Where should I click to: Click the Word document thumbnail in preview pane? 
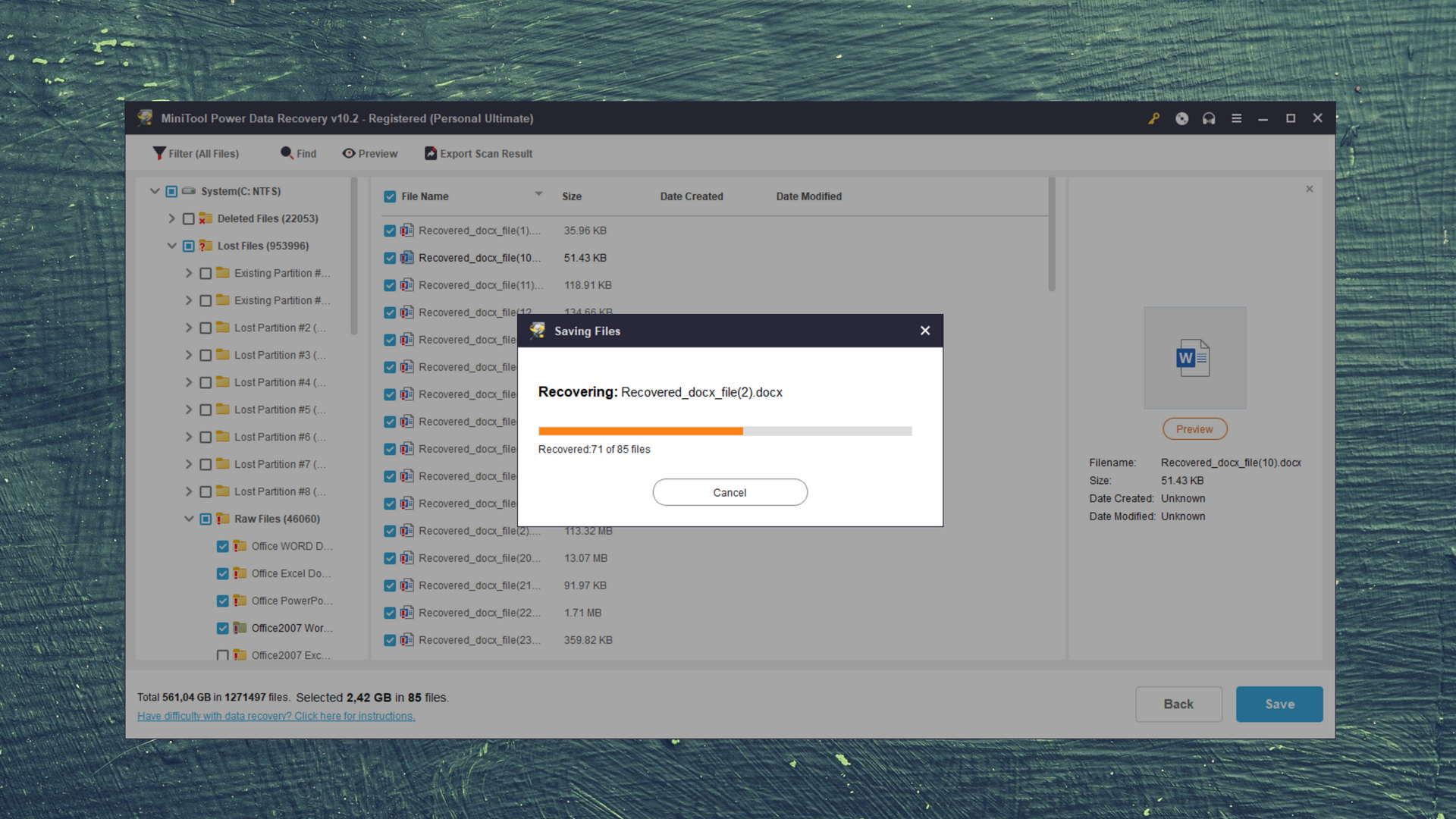tap(1194, 358)
